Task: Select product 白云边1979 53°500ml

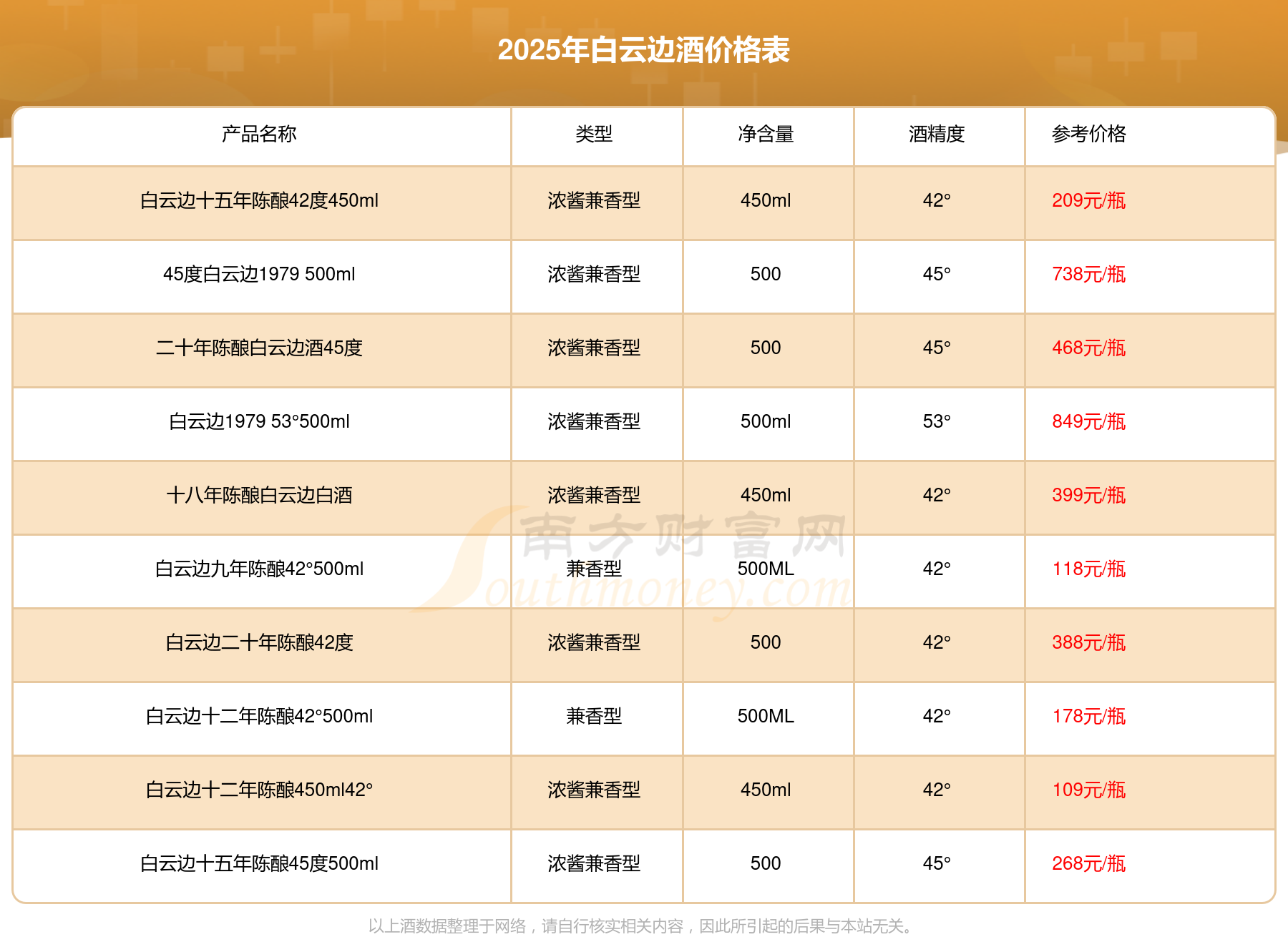Action: click(x=259, y=421)
